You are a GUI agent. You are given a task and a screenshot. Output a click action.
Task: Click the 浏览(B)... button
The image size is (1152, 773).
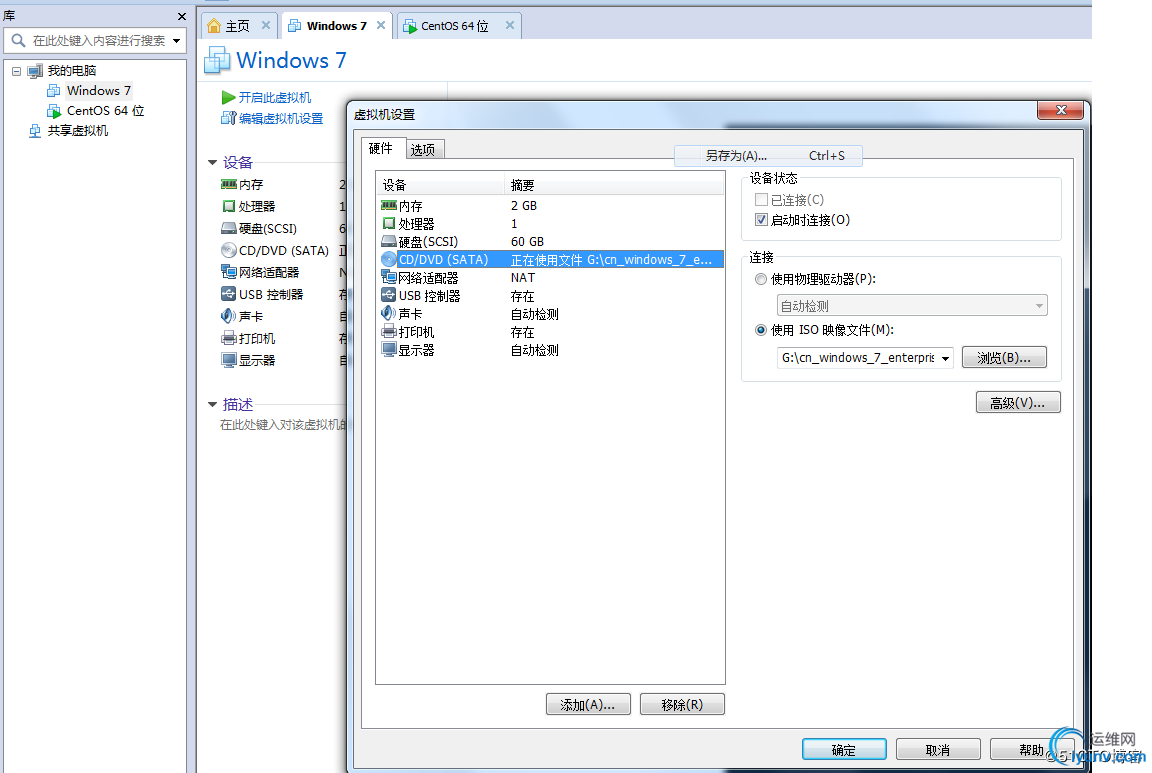1004,358
